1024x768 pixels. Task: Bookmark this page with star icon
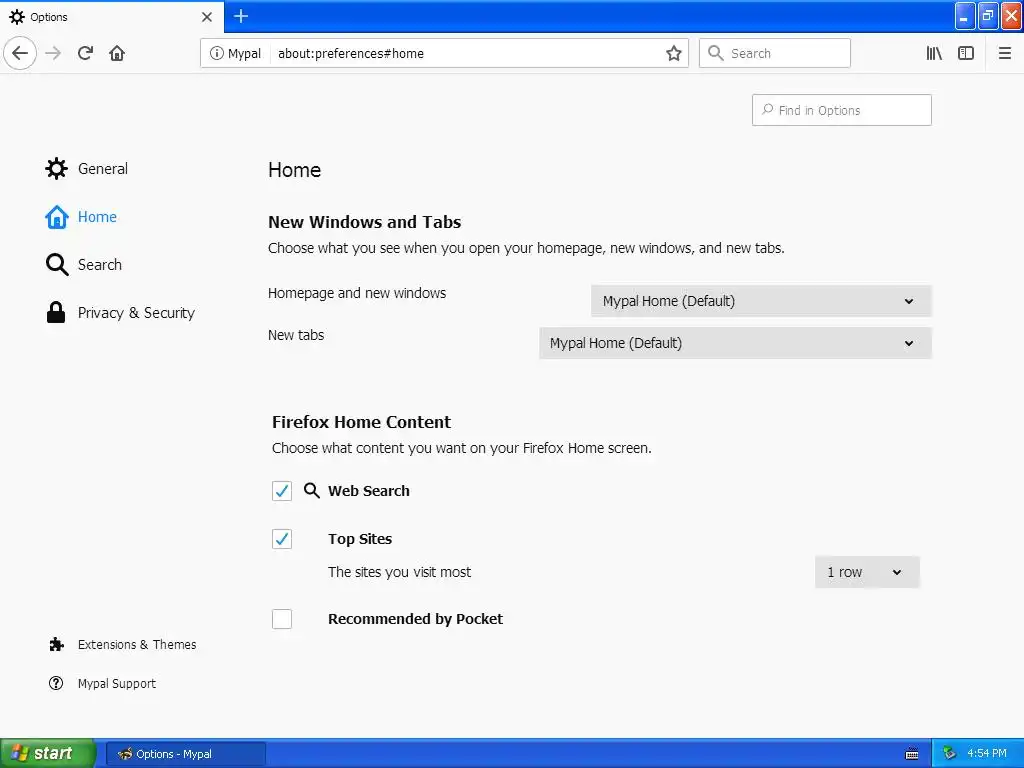674,53
